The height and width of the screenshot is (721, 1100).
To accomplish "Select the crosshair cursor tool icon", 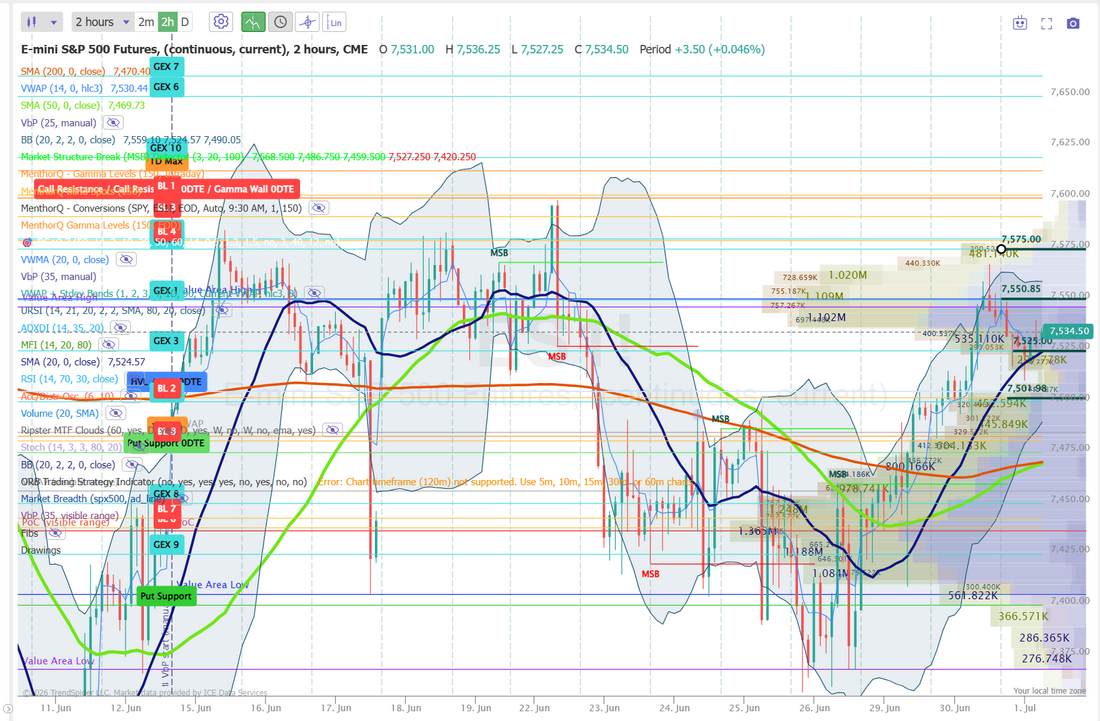I will click(x=307, y=22).
